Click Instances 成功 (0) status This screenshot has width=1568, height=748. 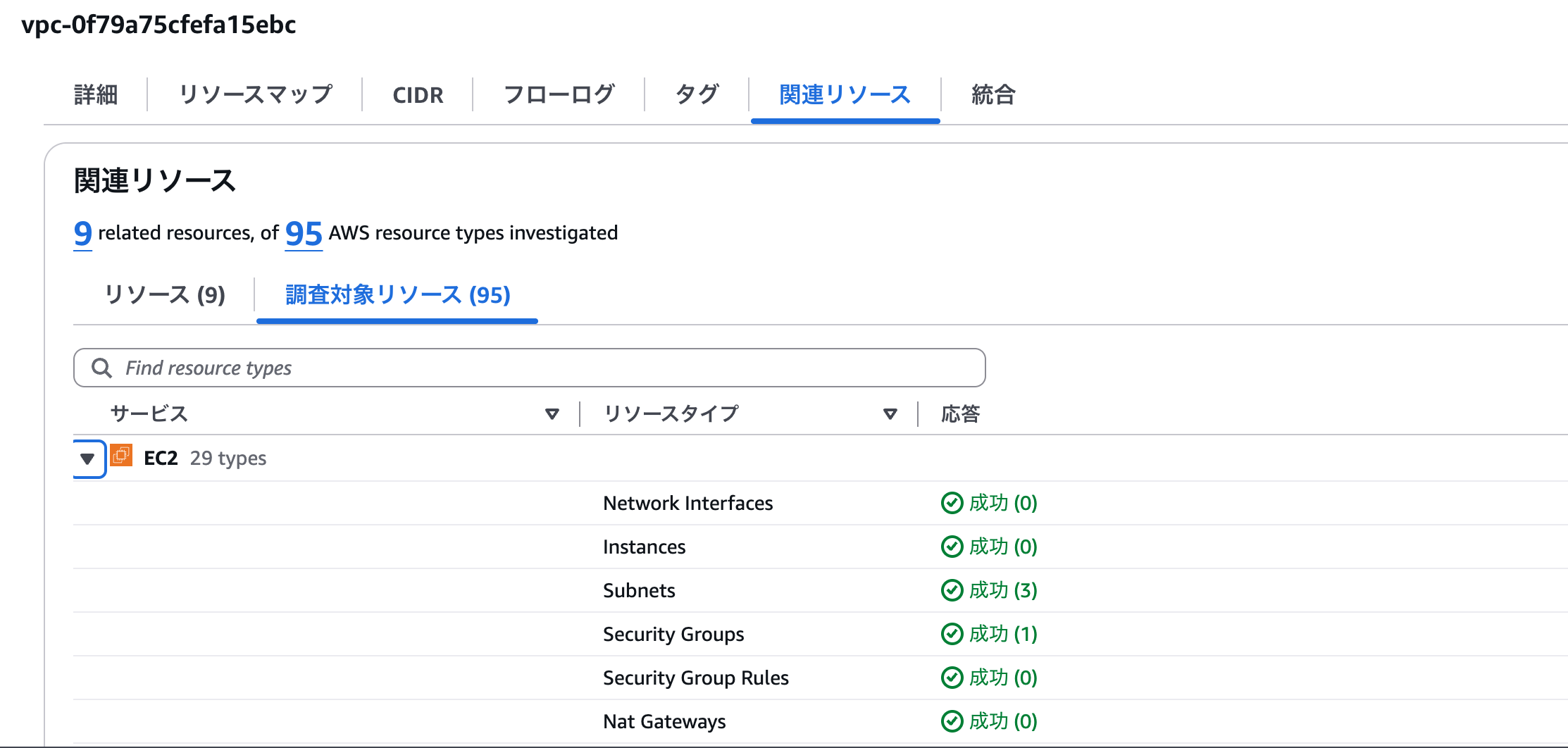click(989, 547)
